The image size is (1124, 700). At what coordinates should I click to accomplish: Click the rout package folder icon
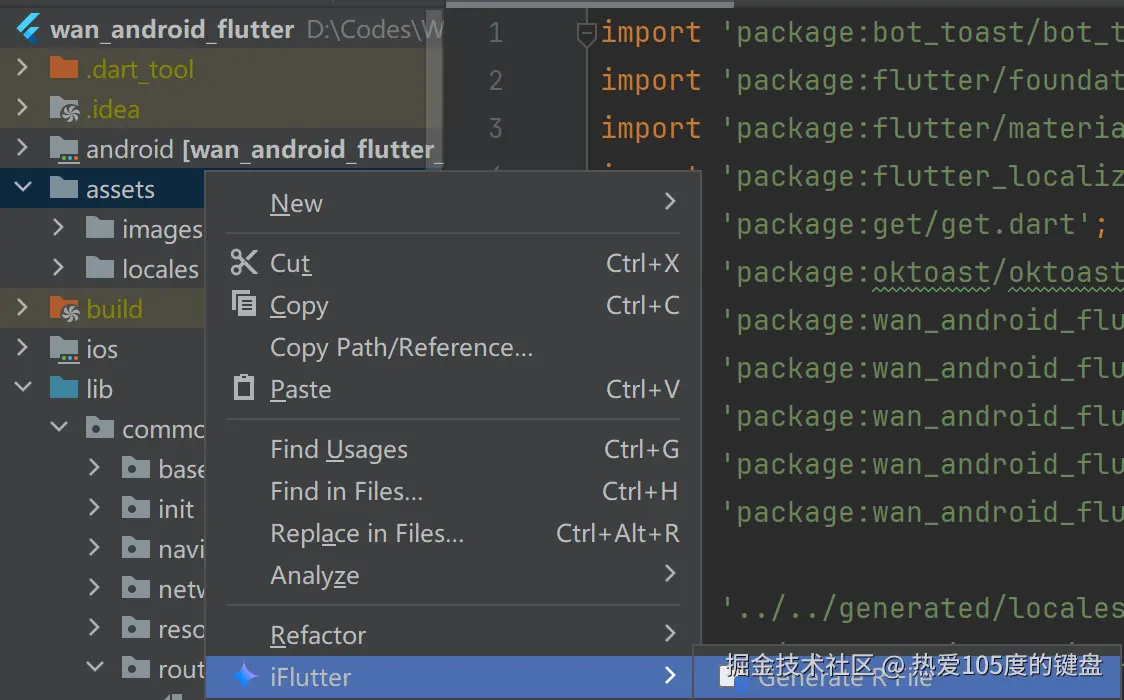coord(135,668)
